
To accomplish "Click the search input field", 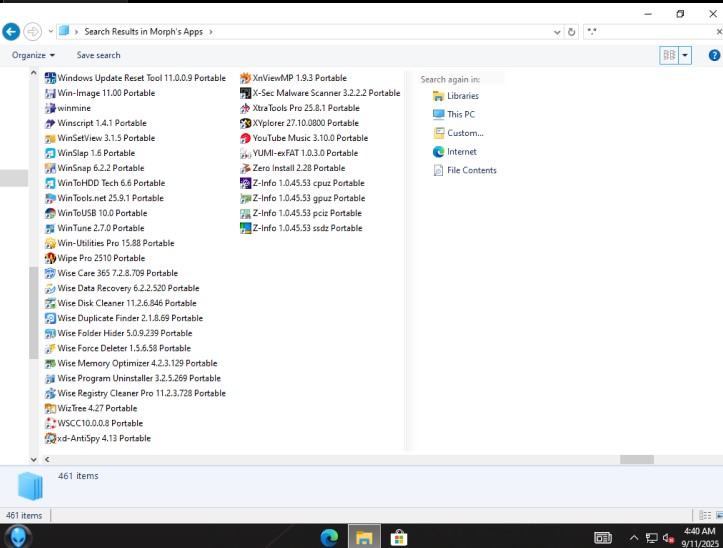I will click(649, 32).
